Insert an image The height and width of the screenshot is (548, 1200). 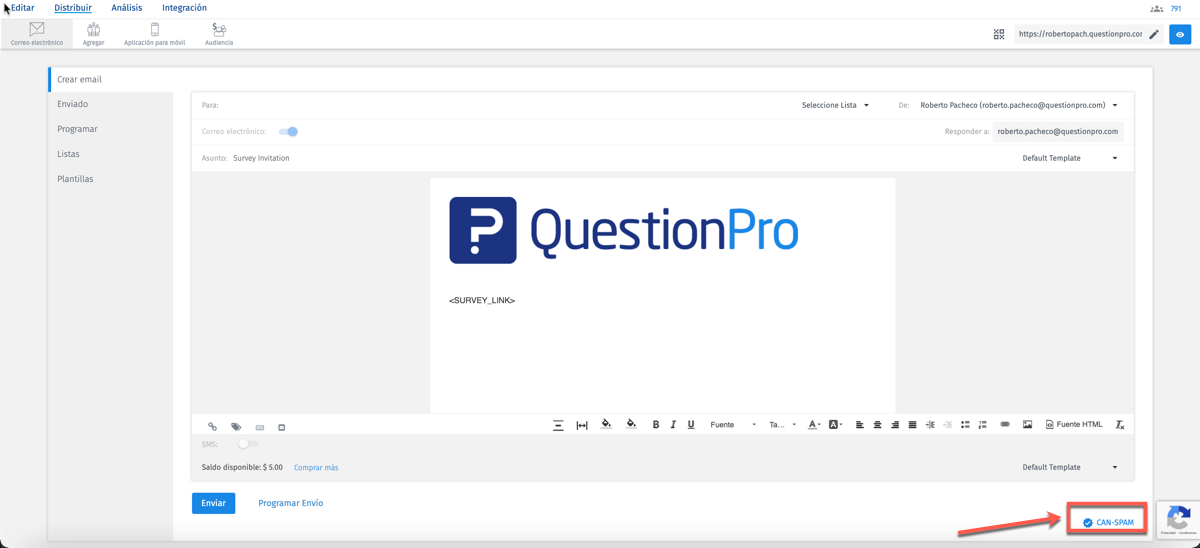[x=1027, y=425]
